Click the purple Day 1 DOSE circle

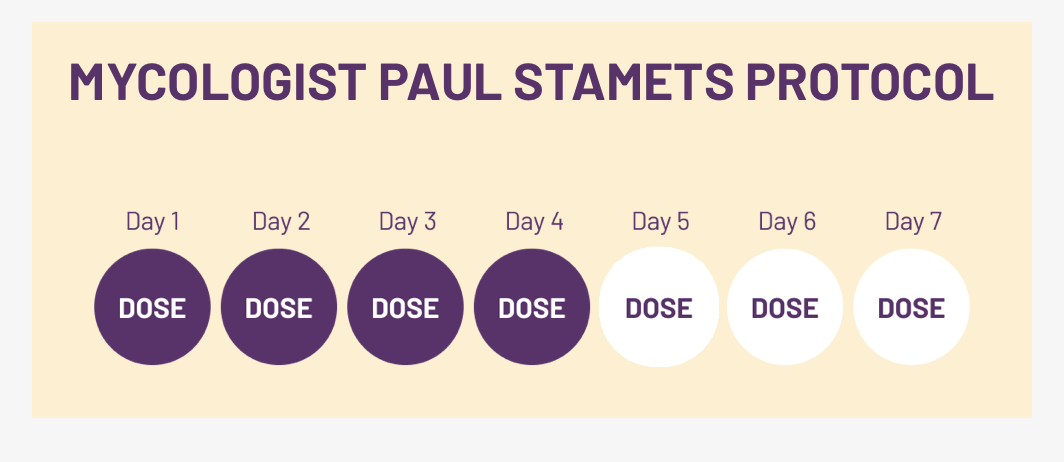tap(152, 307)
